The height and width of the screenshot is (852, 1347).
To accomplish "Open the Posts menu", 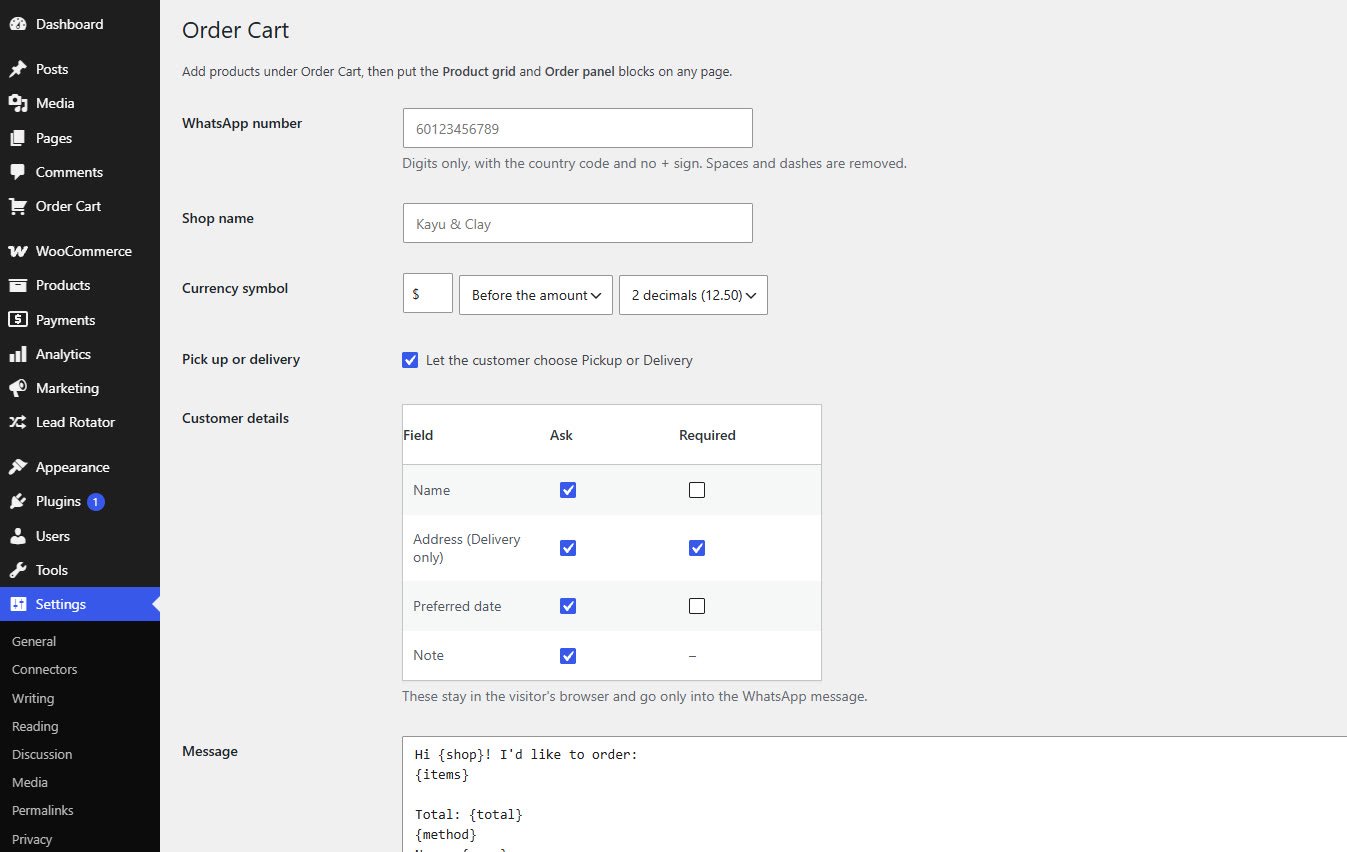I will pyautogui.click(x=80, y=69).
